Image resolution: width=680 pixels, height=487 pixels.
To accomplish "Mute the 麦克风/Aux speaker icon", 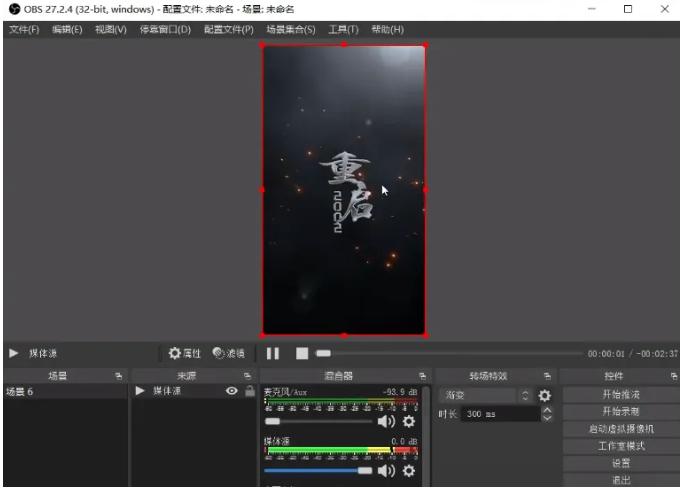I will point(386,421).
